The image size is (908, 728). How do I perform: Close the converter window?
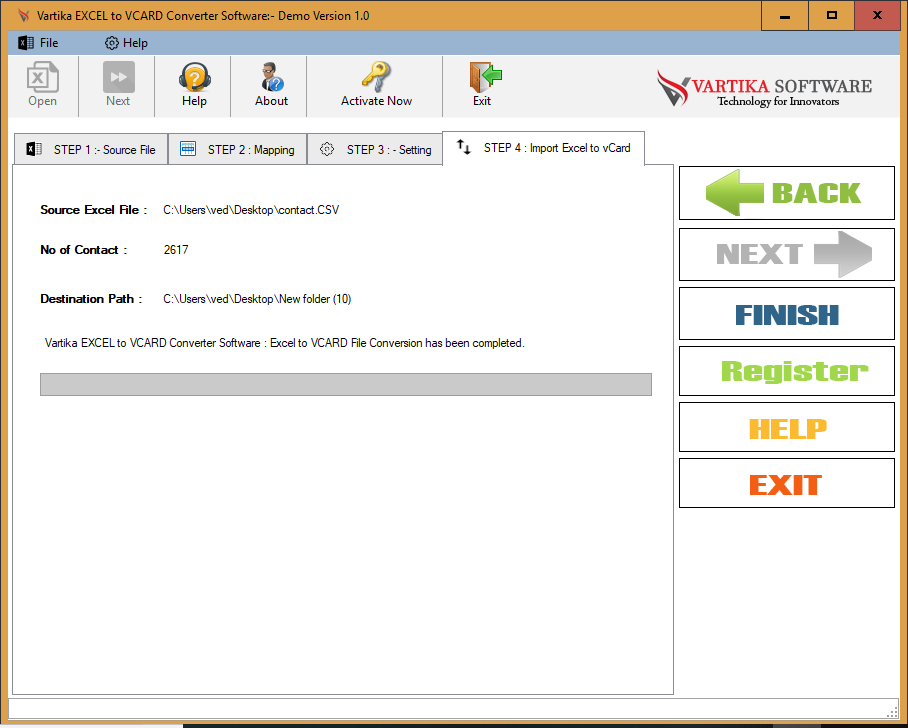(877, 16)
